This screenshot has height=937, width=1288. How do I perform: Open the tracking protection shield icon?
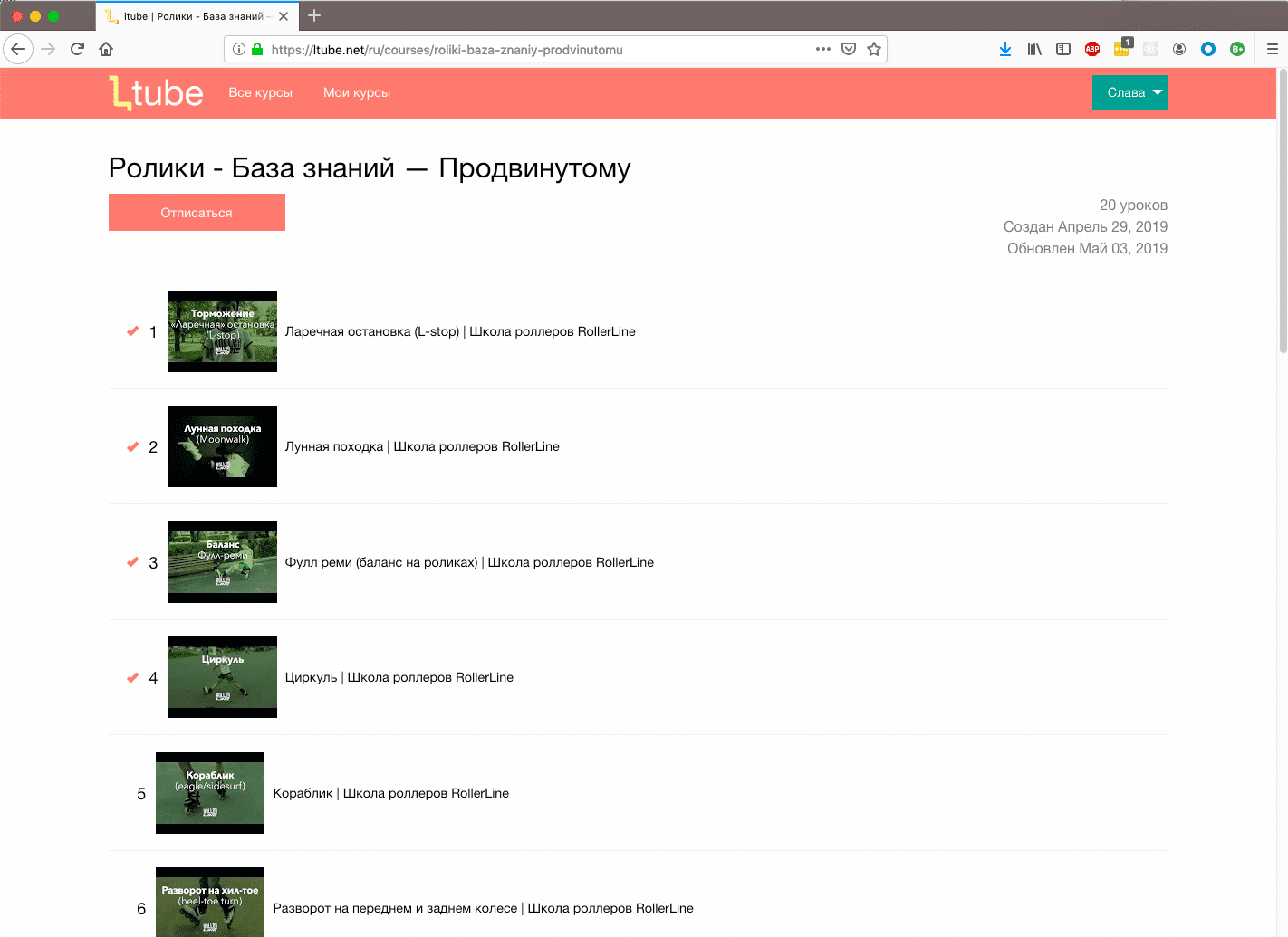click(x=848, y=49)
